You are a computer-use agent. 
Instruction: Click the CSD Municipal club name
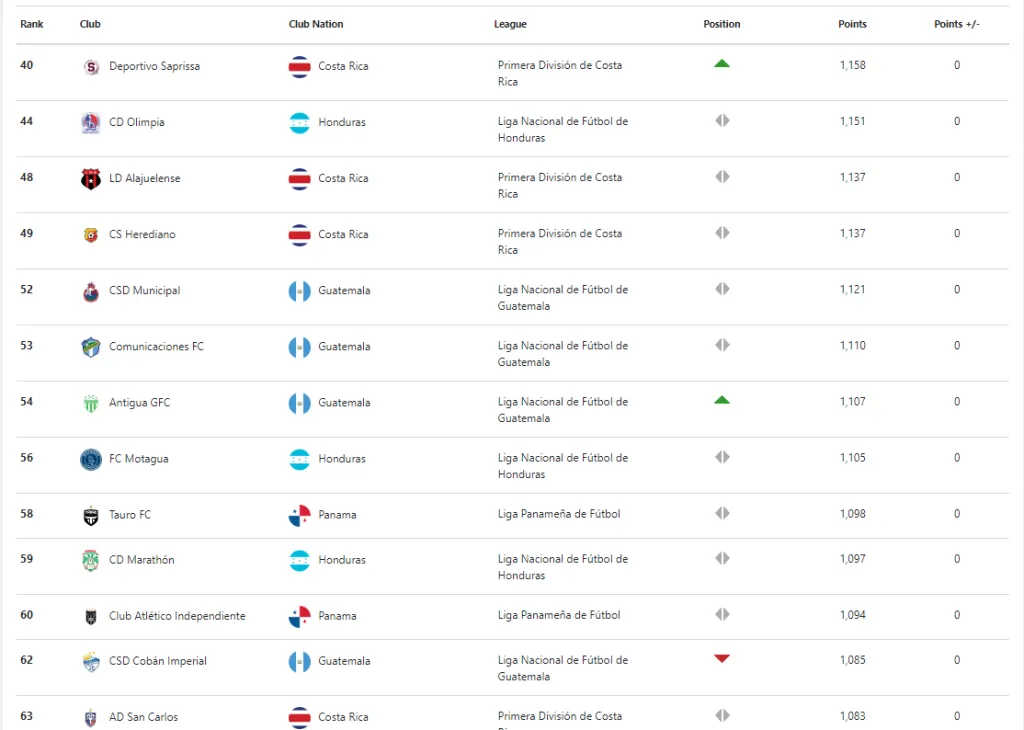click(x=144, y=291)
